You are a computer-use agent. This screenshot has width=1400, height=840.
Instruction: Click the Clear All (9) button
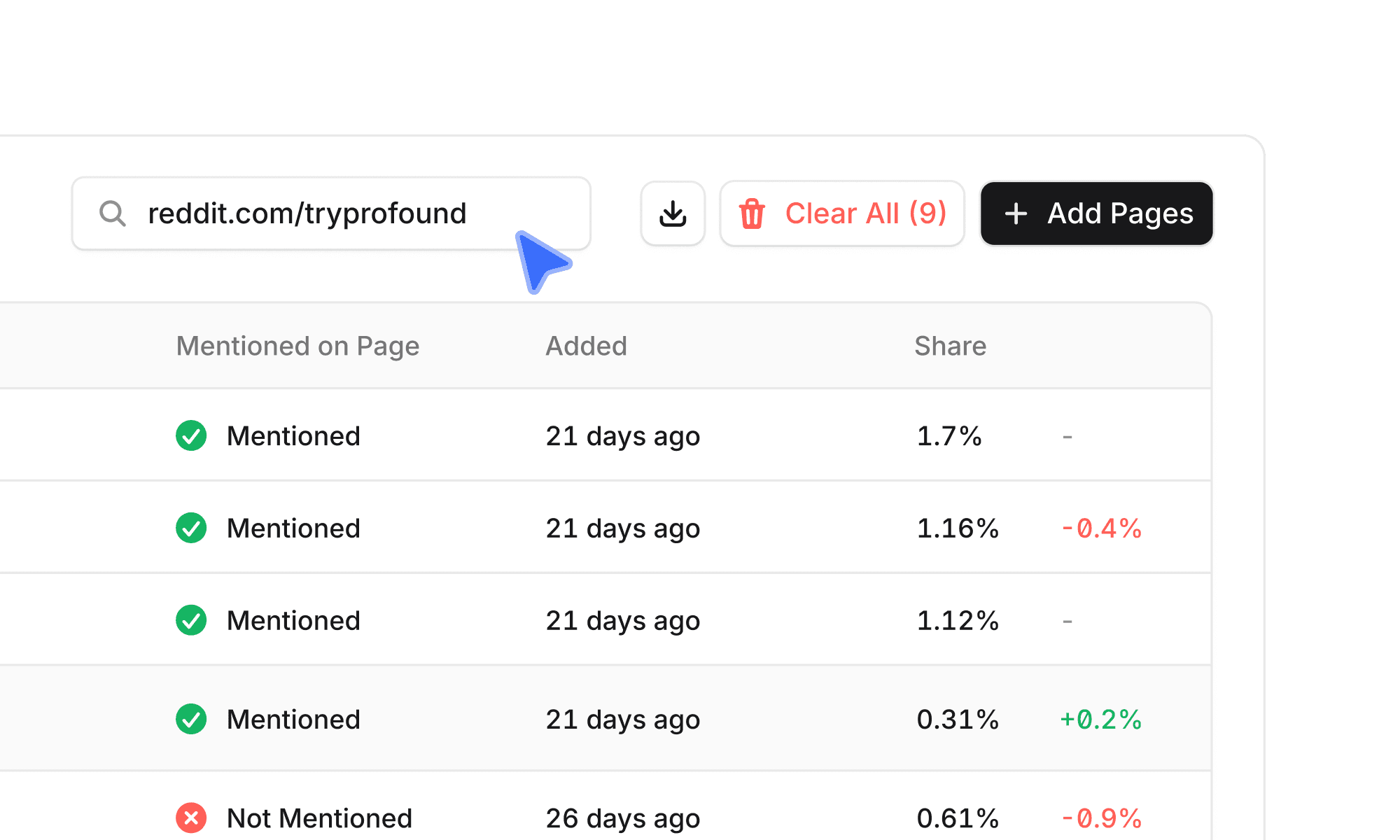(841, 213)
